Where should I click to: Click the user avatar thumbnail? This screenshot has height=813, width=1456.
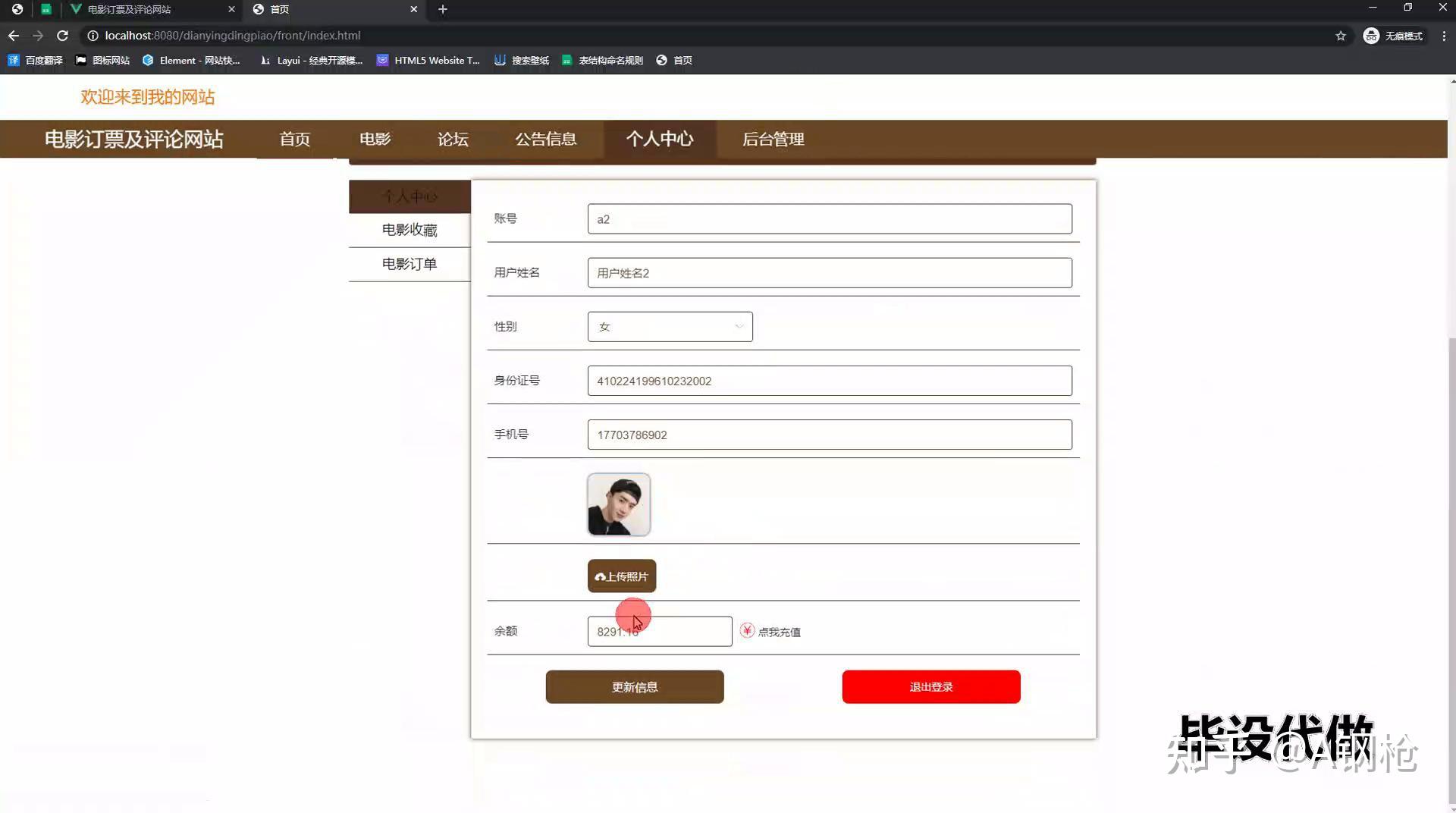coord(618,504)
